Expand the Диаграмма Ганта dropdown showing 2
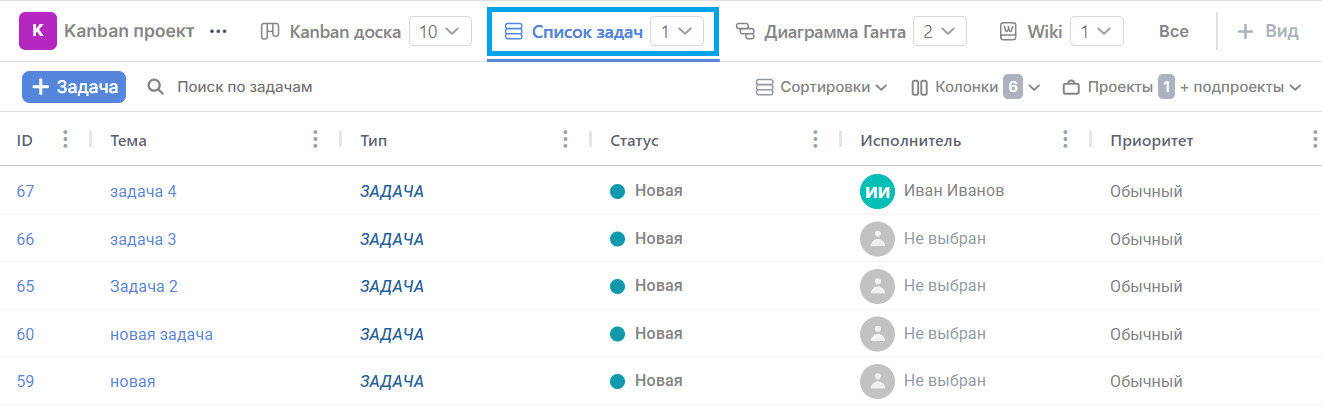This screenshot has width=1322, height=408. (x=938, y=32)
